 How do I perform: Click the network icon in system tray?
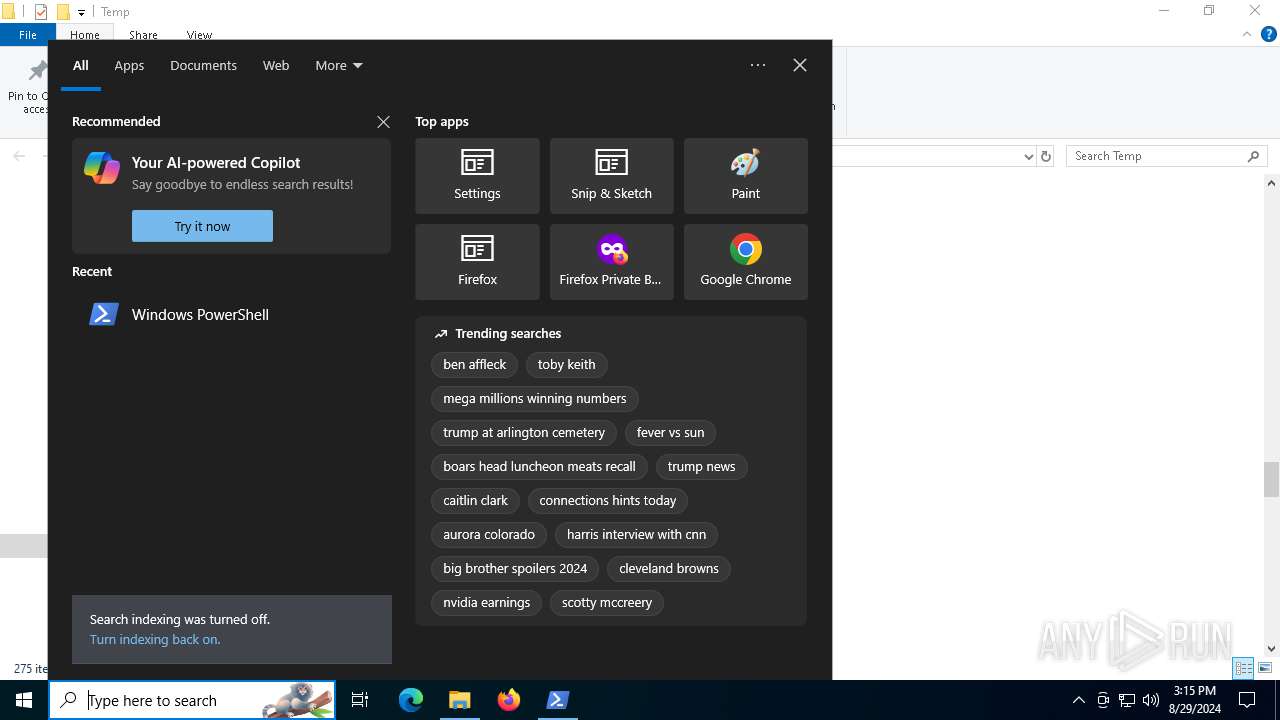pyautogui.click(x=1127, y=700)
